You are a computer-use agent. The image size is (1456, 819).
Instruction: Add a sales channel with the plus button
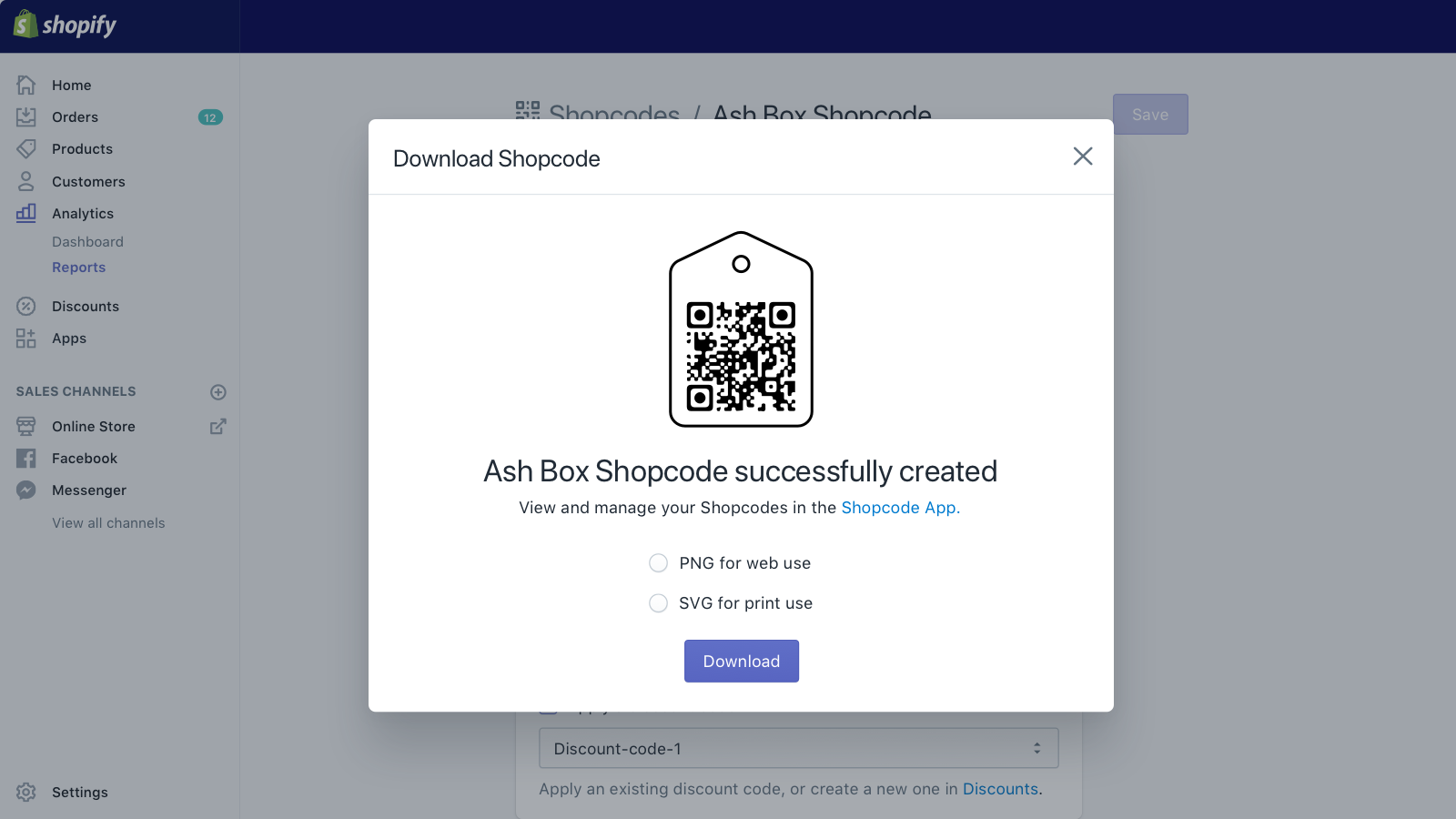[217, 391]
